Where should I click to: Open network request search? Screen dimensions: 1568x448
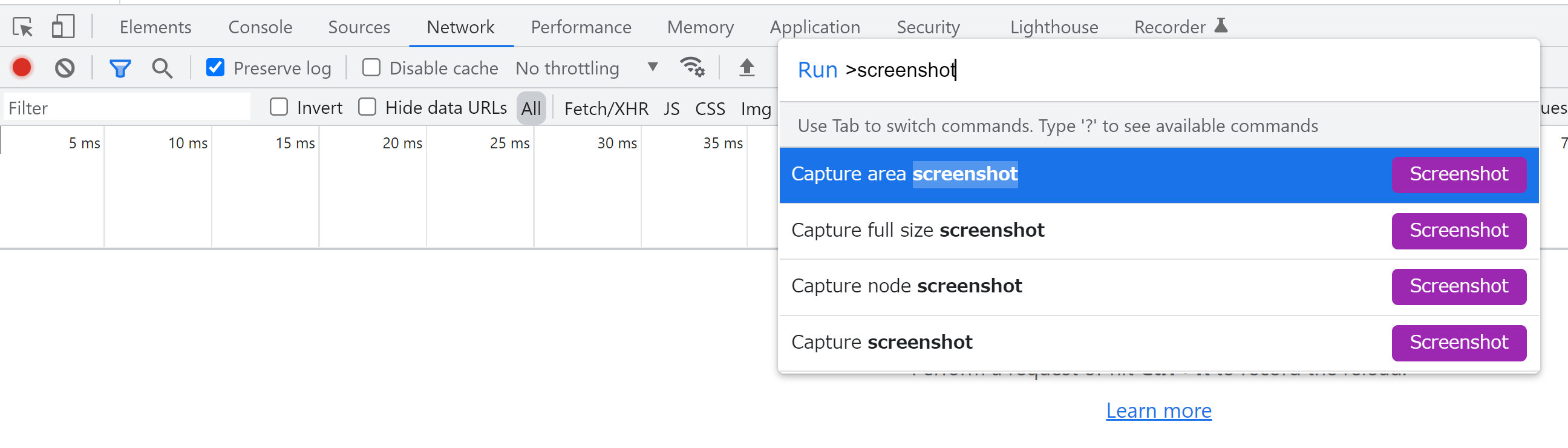tap(162, 68)
